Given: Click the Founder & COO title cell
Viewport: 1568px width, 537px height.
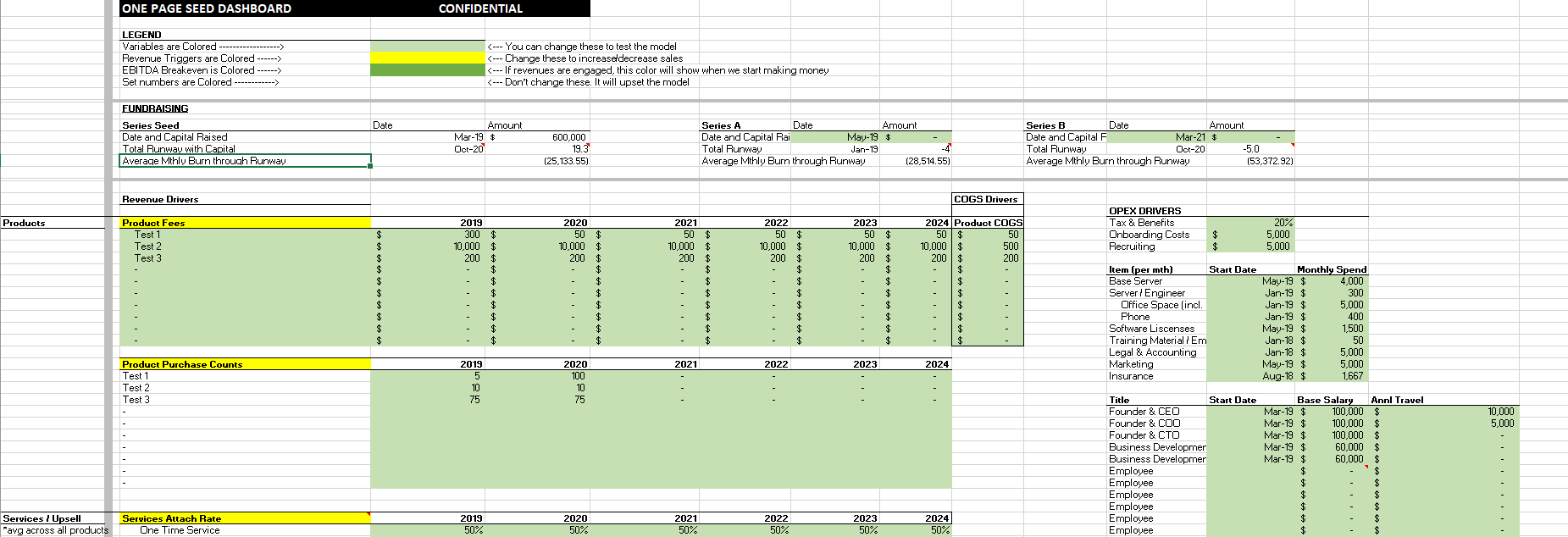Looking at the screenshot, I should [x=1144, y=424].
